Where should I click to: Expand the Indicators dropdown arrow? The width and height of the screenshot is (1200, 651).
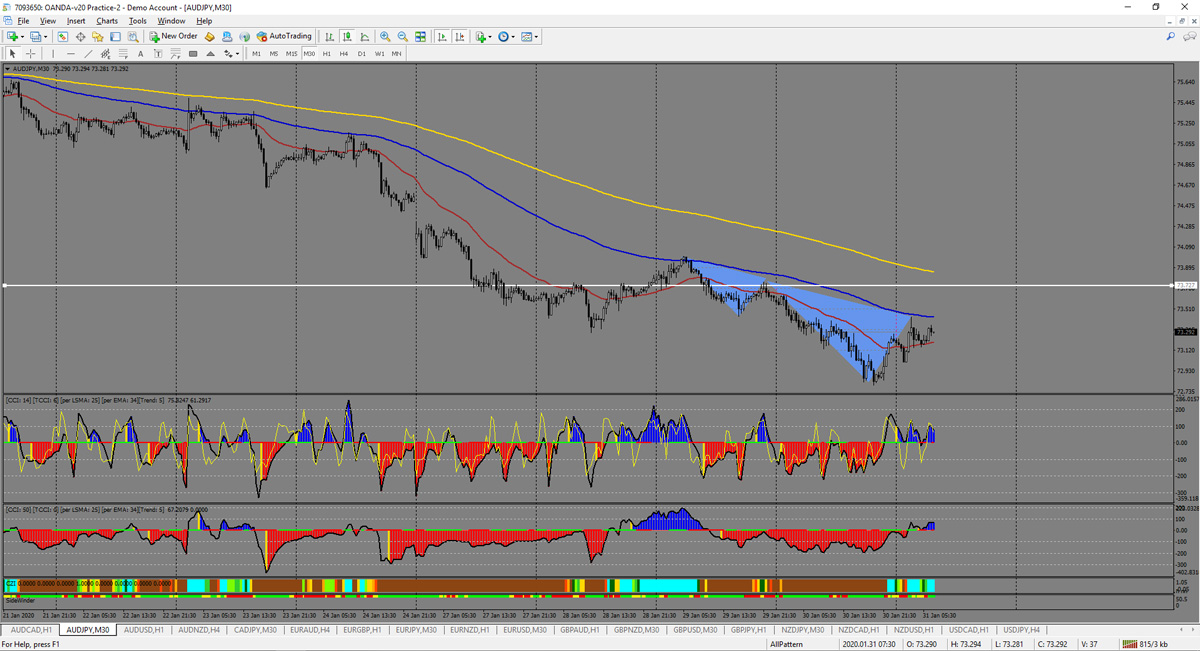491,37
